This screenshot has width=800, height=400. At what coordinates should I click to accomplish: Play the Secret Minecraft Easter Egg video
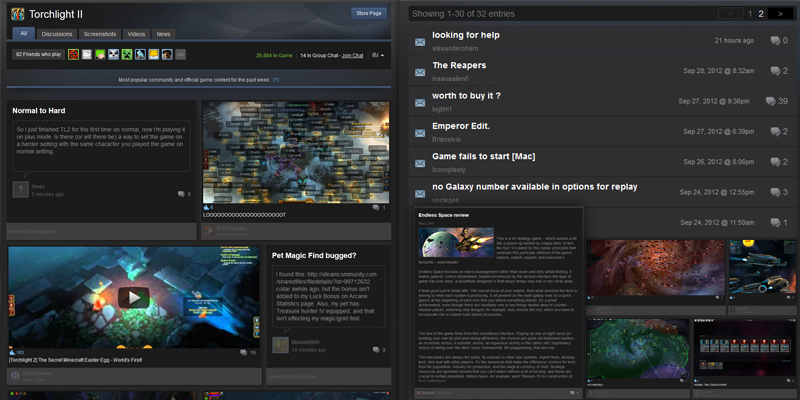pos(133,297)
